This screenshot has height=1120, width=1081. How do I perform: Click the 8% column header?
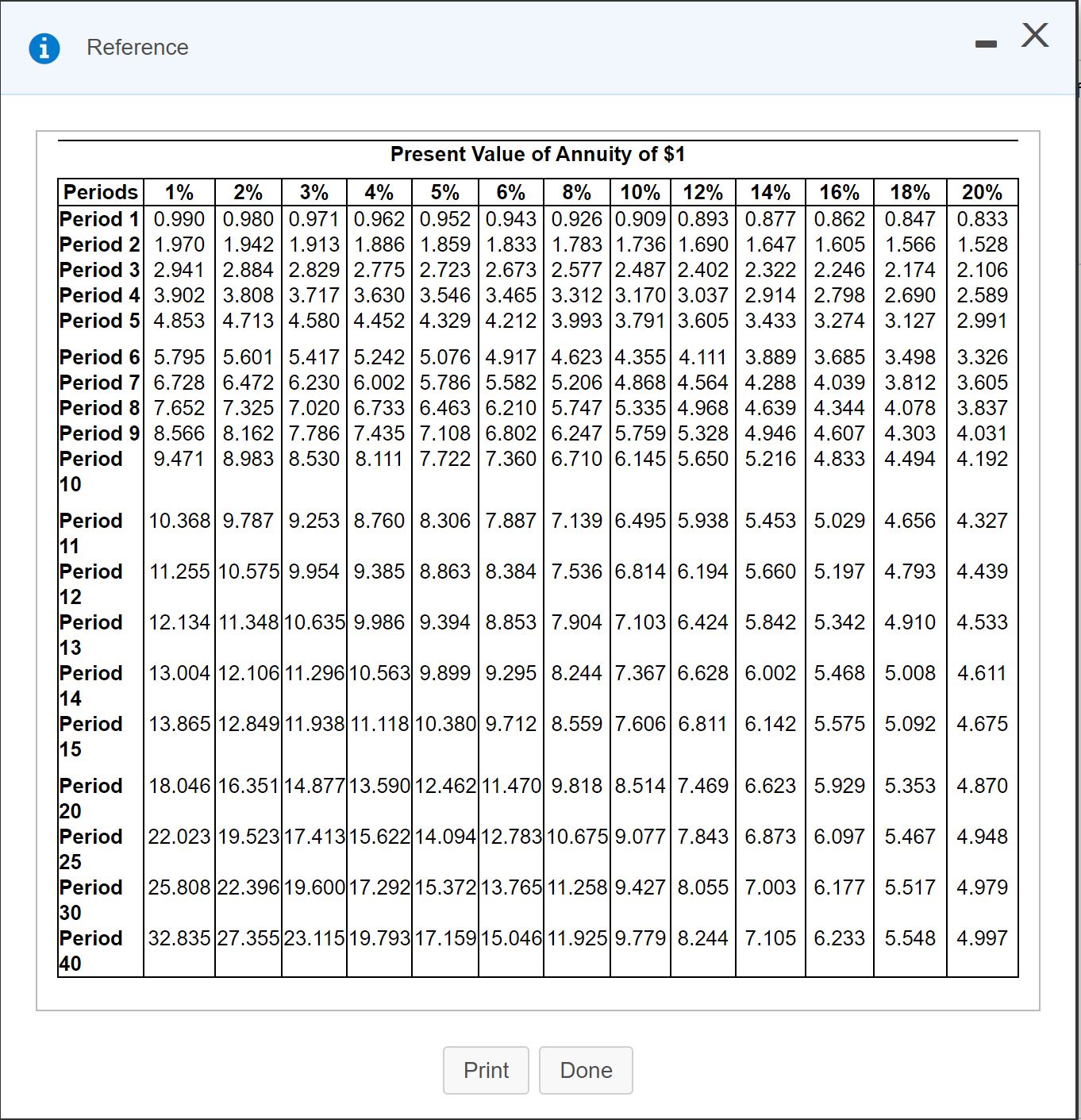pyautogui.click(x=577, y=192)
